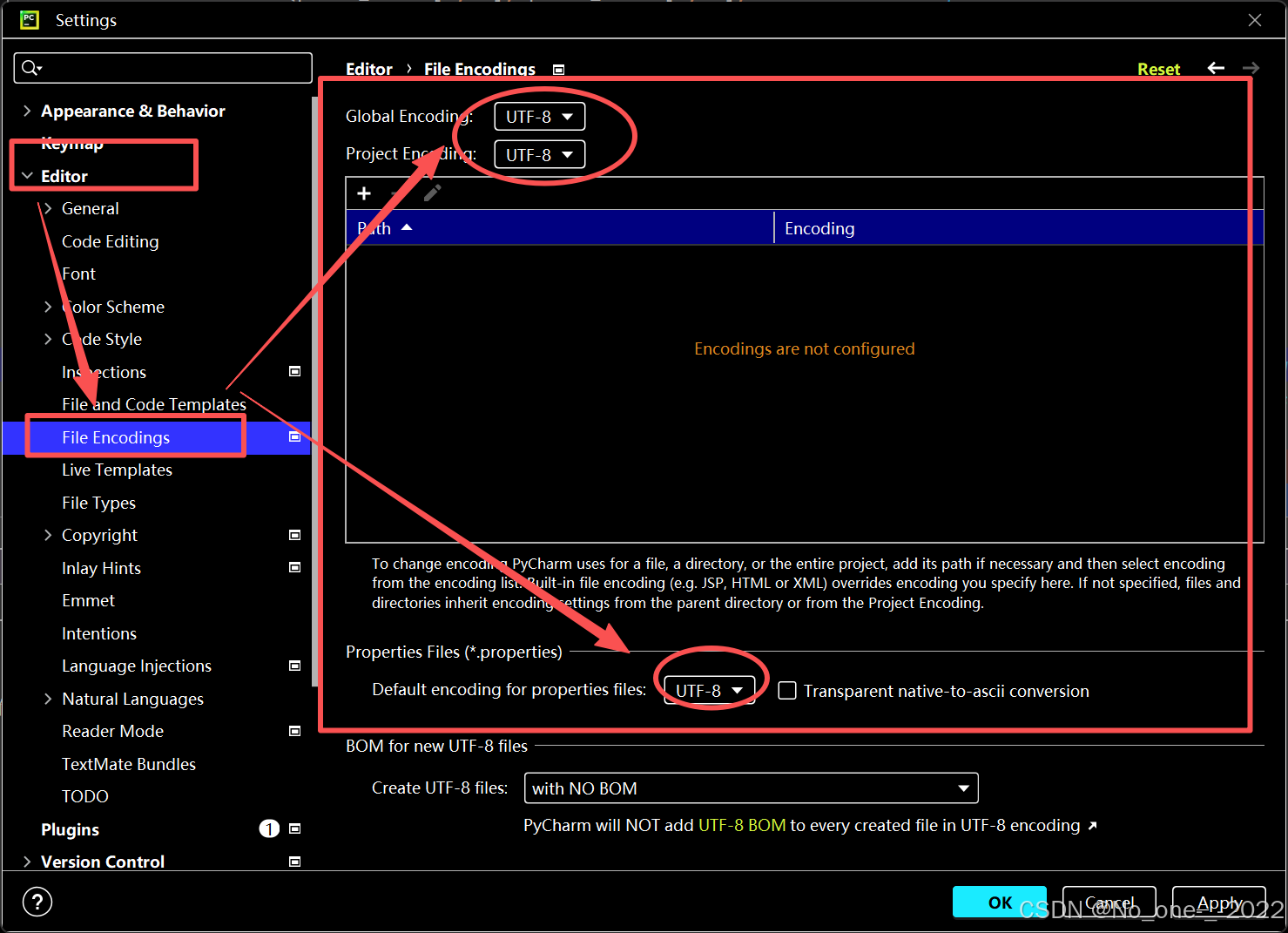Open default encoding for properties files dropdown

tap(709, 691)
